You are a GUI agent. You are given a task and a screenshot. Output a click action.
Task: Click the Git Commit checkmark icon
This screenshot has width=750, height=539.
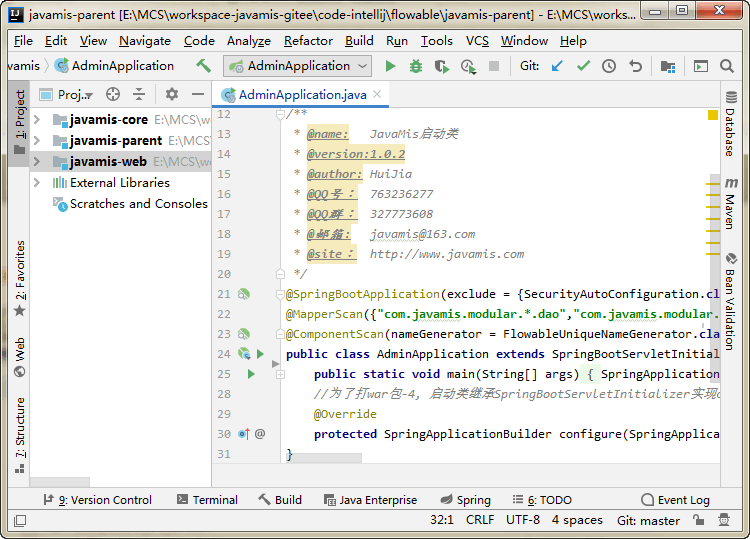(583, 66)
